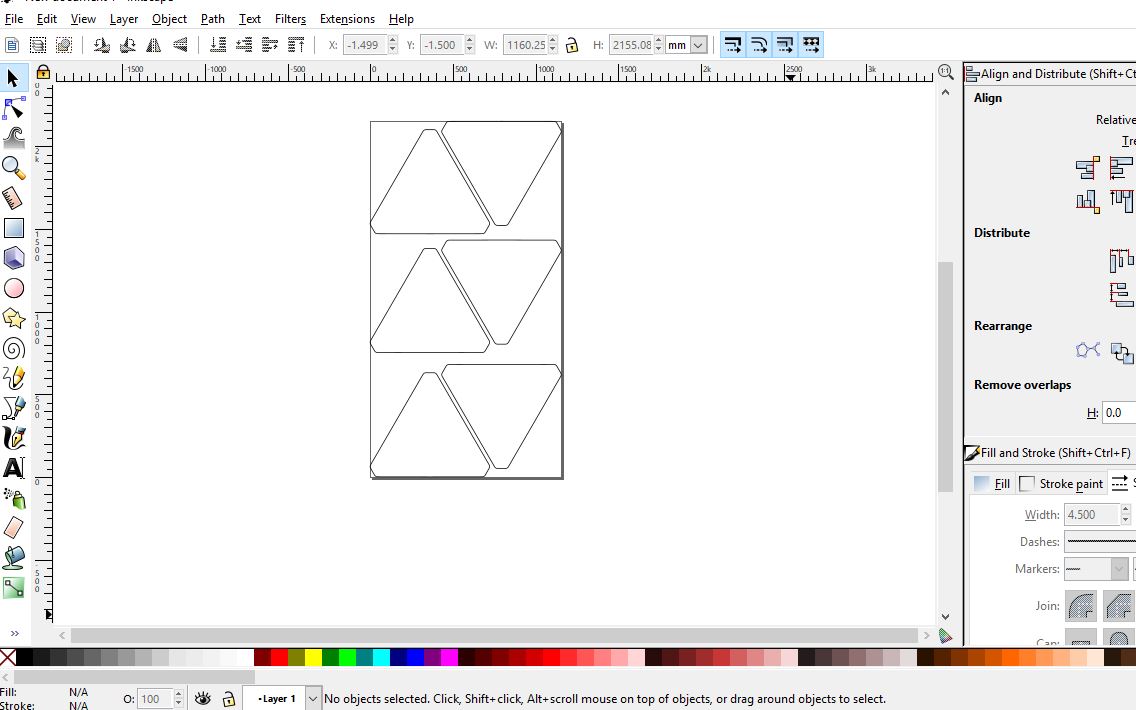The height and width of the screenshot is (710, 1136).
Task: Rotate selection 90° clockwise
Action: (128, 45)
